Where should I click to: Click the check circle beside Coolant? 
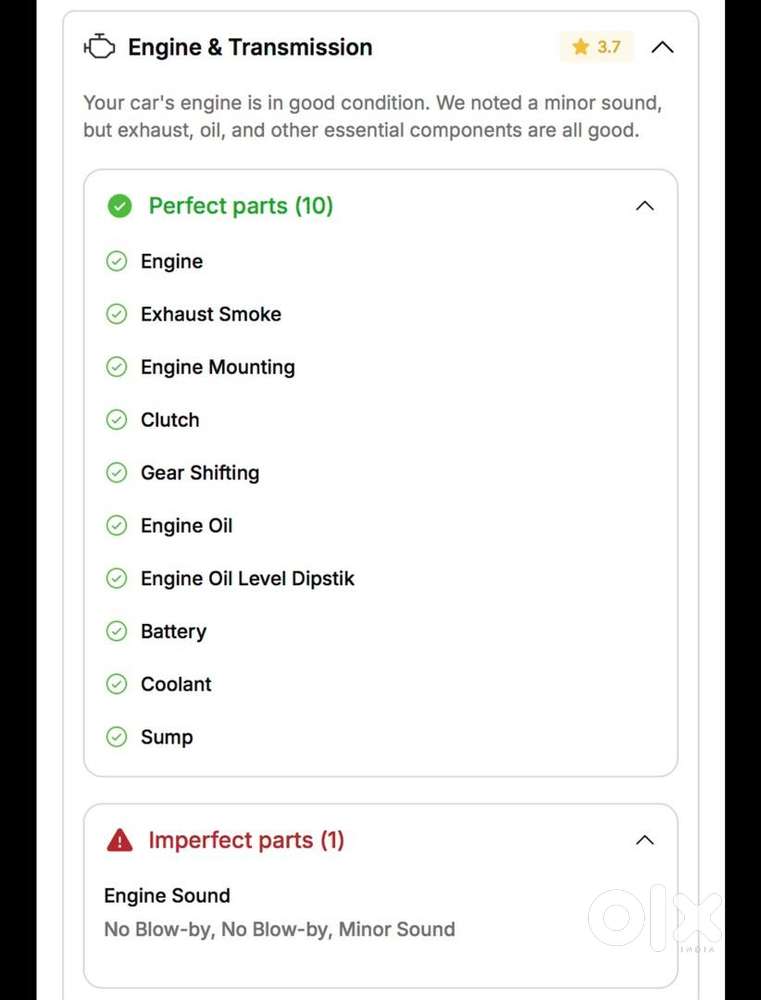(x=117, y=684)
